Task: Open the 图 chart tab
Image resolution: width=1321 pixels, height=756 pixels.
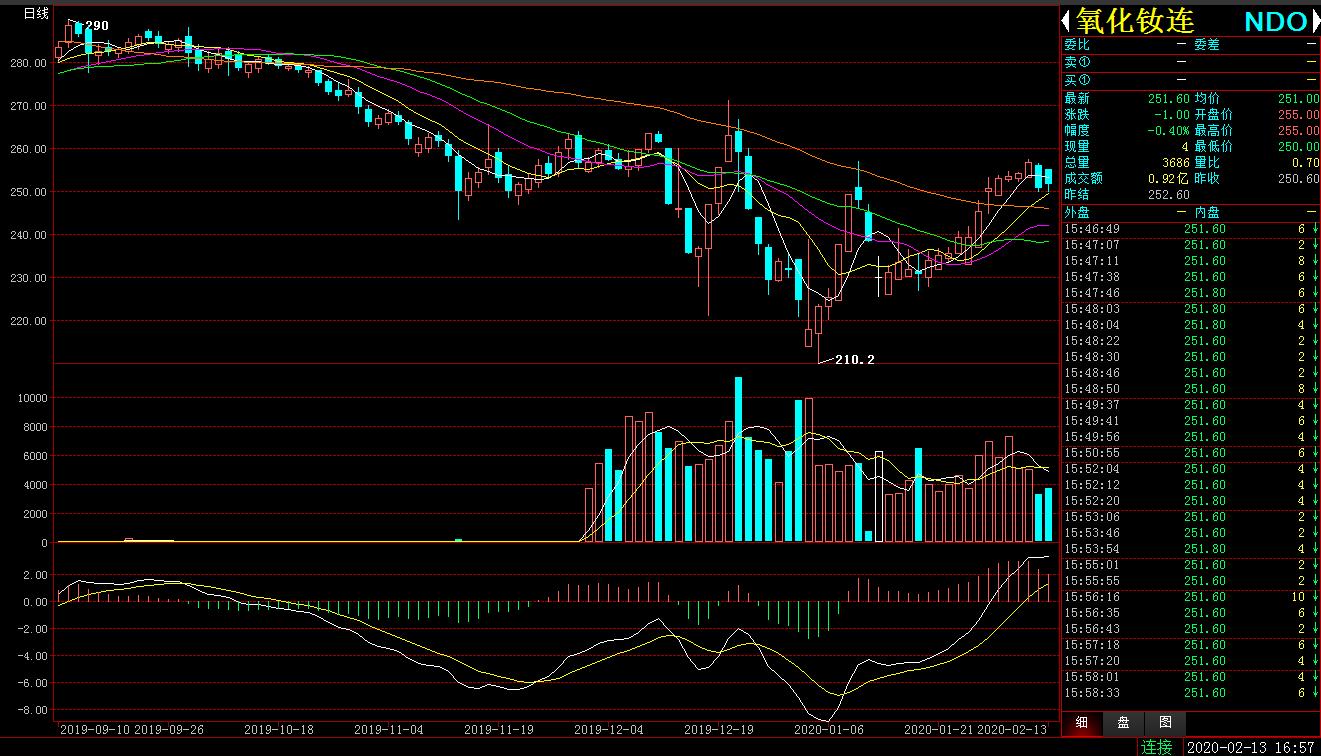Action: point(1165,723)
